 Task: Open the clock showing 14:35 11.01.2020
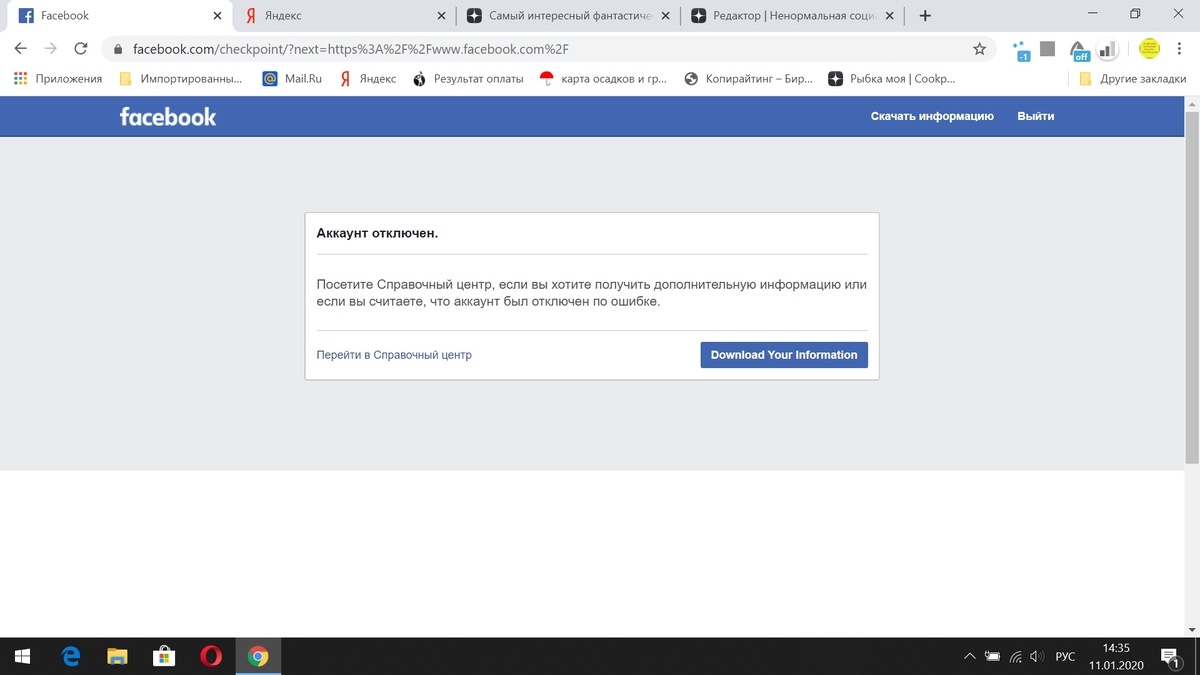[x=1115, y=656]
